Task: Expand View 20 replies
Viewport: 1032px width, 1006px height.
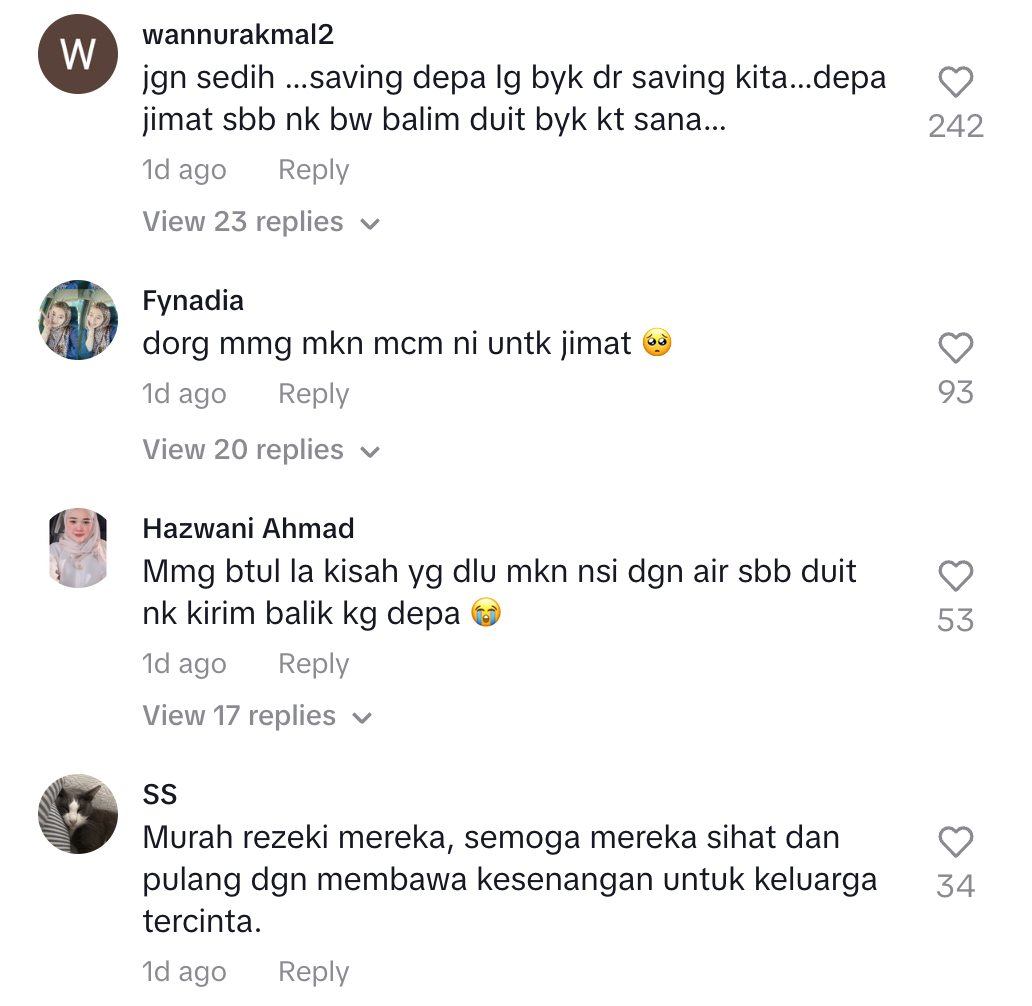Action: 261,450
